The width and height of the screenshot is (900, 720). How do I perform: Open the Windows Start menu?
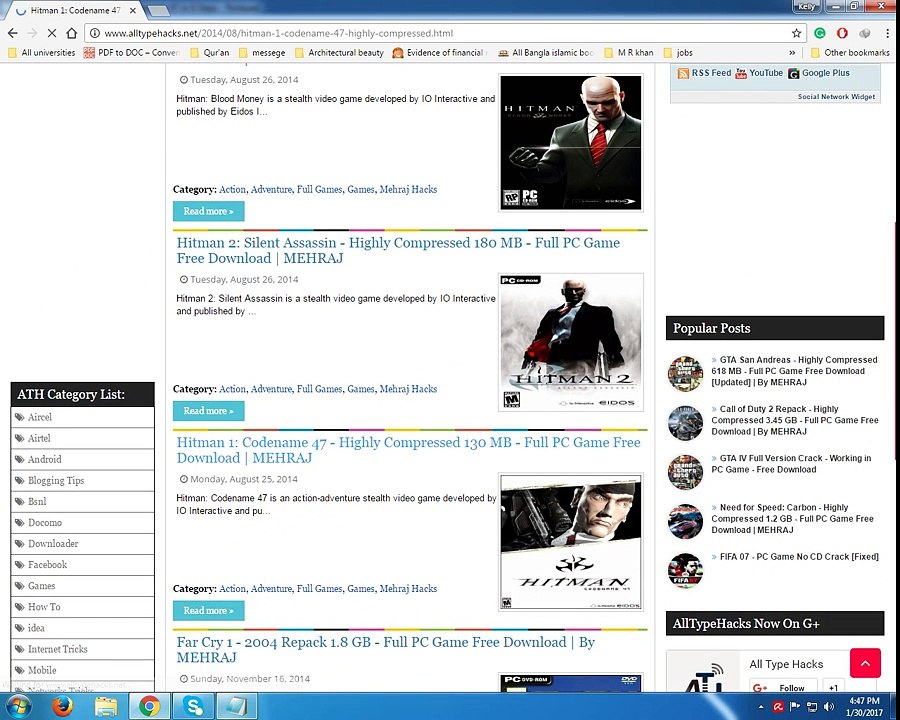click(18, 706)
